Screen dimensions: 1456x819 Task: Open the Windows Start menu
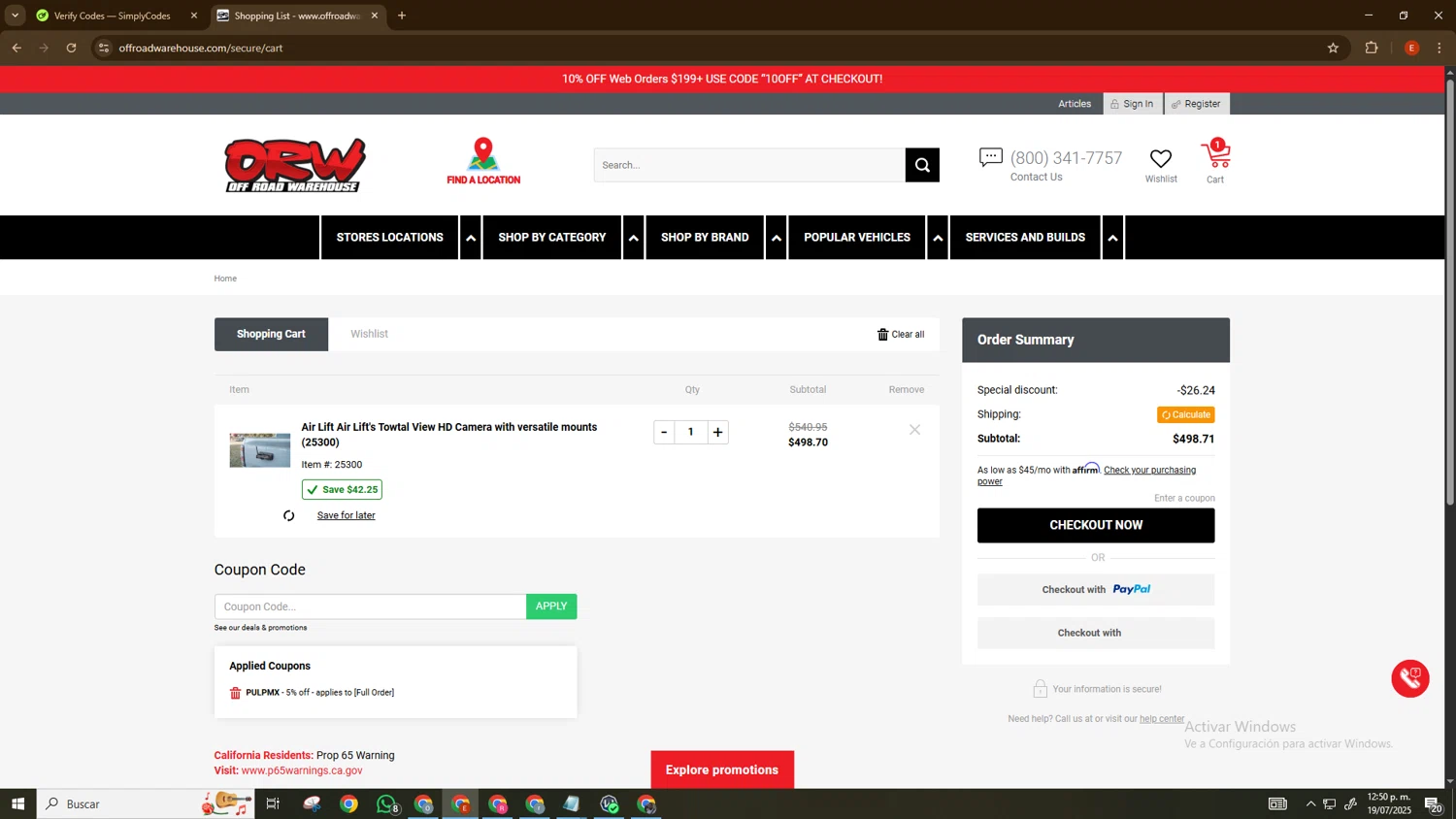coord(17,803)
